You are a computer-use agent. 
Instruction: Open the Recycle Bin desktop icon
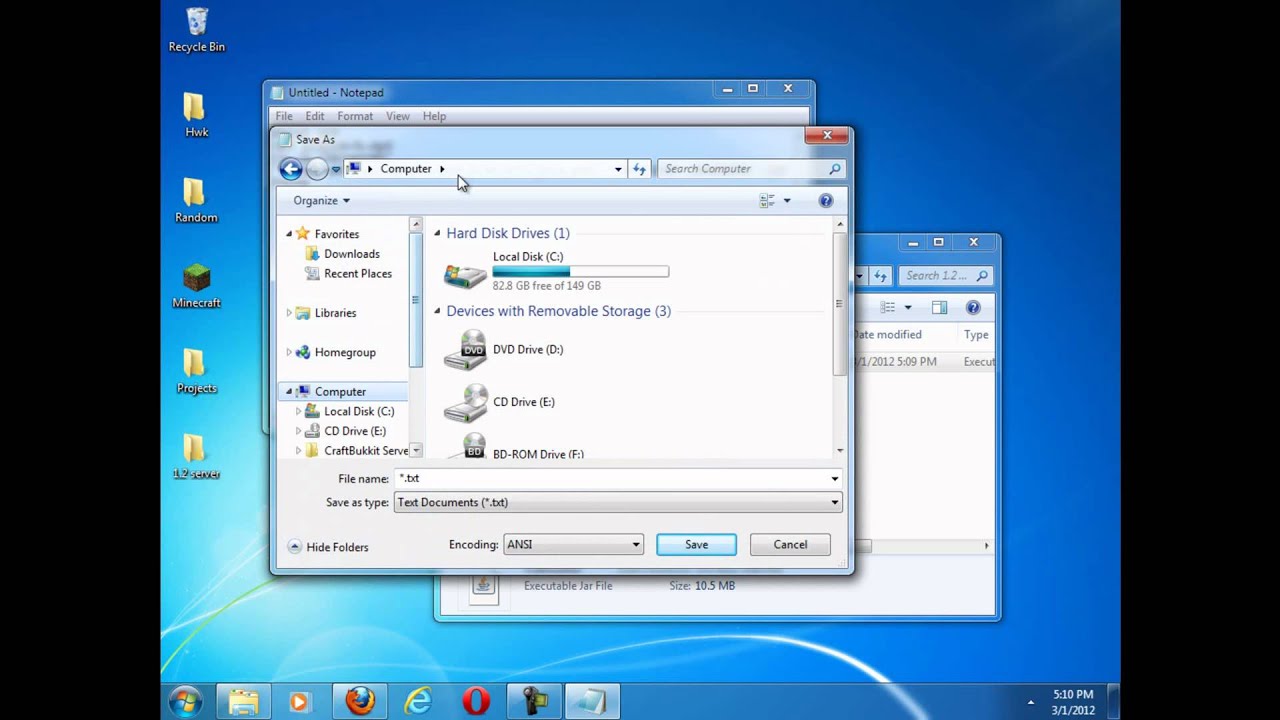coord(197,30)
